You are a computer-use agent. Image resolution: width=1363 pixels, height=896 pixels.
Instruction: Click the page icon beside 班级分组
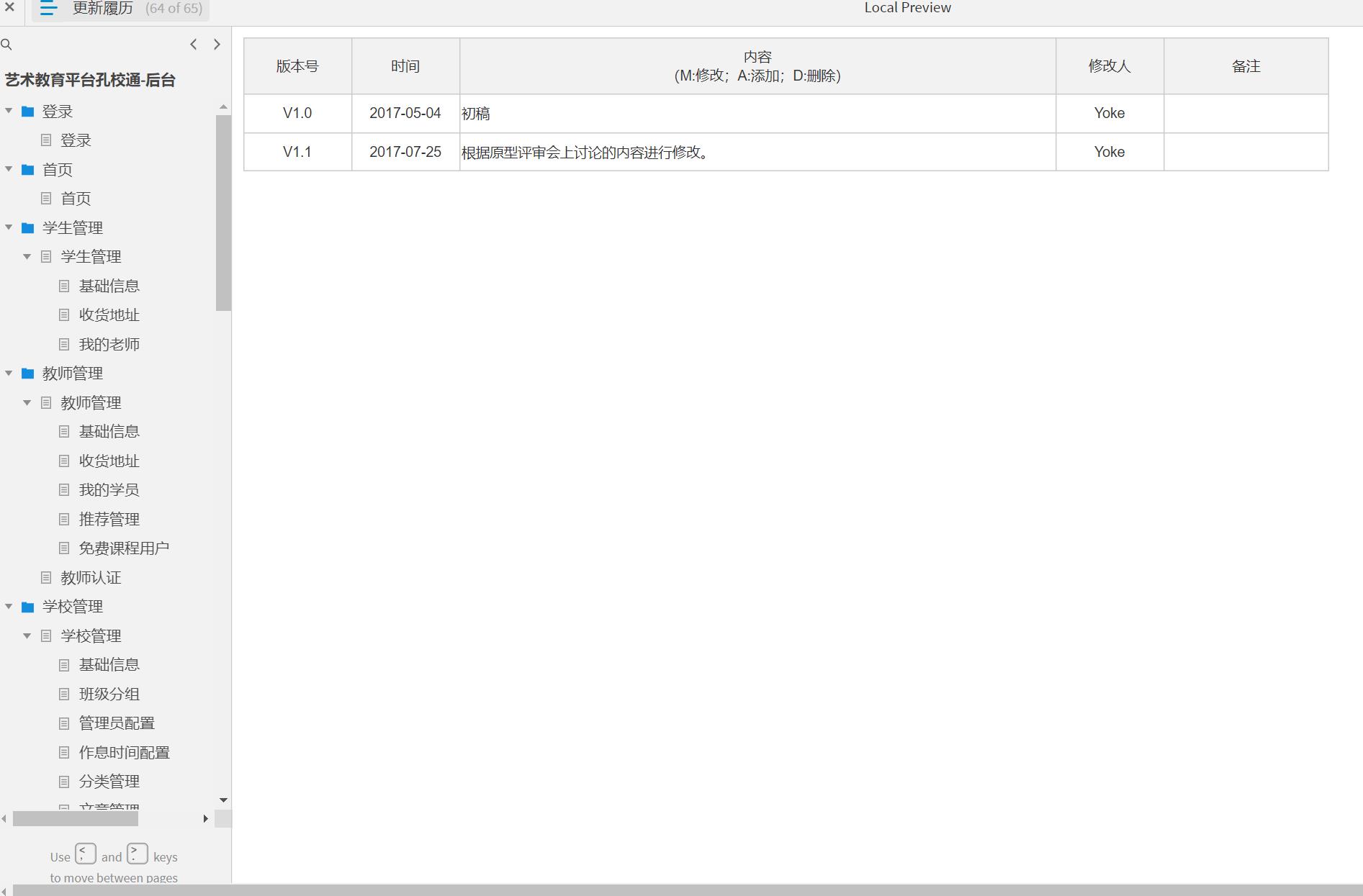tap(64, 694)
